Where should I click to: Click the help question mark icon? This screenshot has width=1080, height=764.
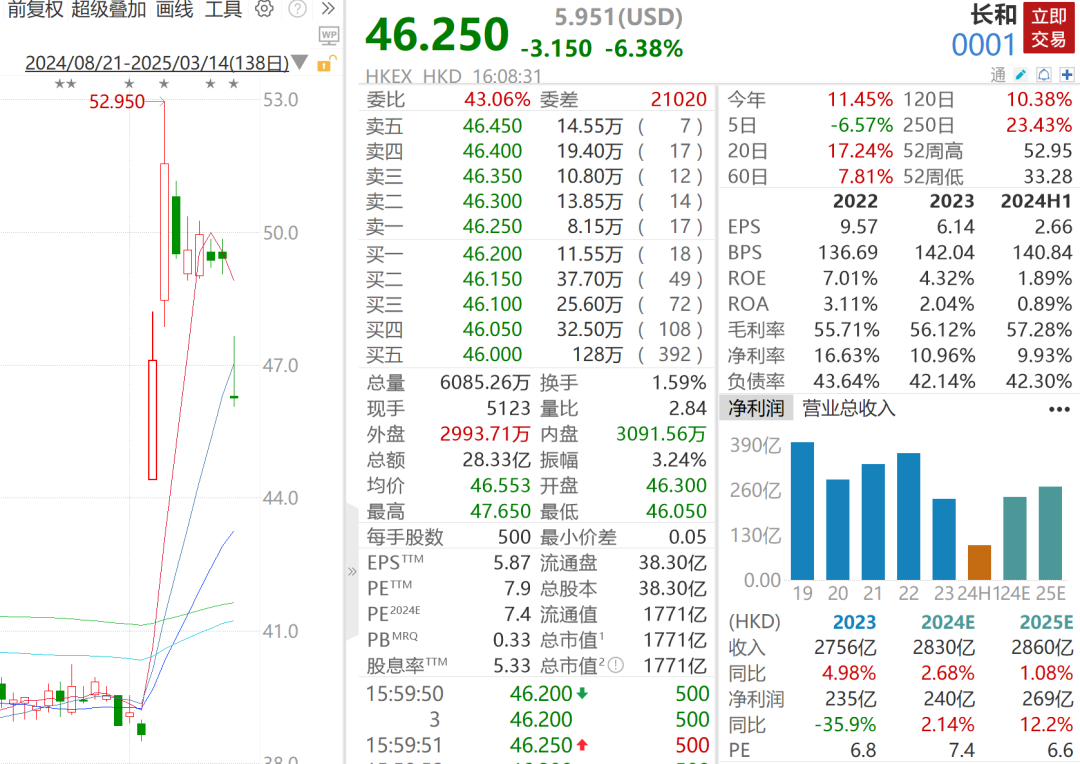pyautogui.click(x=297, y=10)
